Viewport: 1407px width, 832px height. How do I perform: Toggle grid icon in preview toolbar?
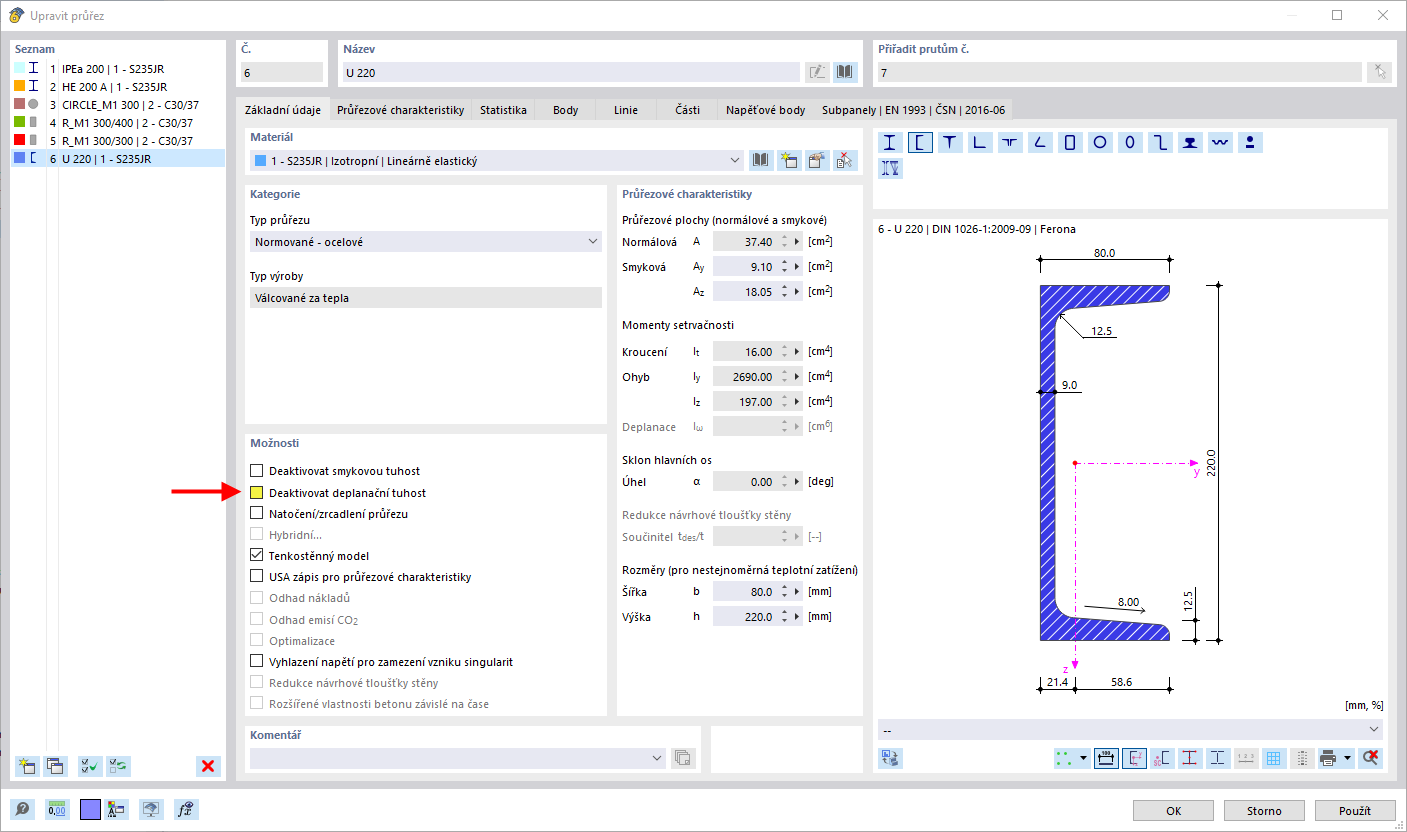[1274, 758]
